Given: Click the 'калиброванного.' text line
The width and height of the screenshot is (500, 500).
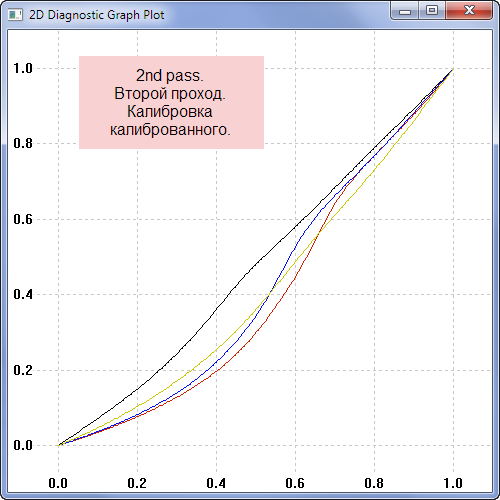Looking at the screenshot, I should (170, 130).
